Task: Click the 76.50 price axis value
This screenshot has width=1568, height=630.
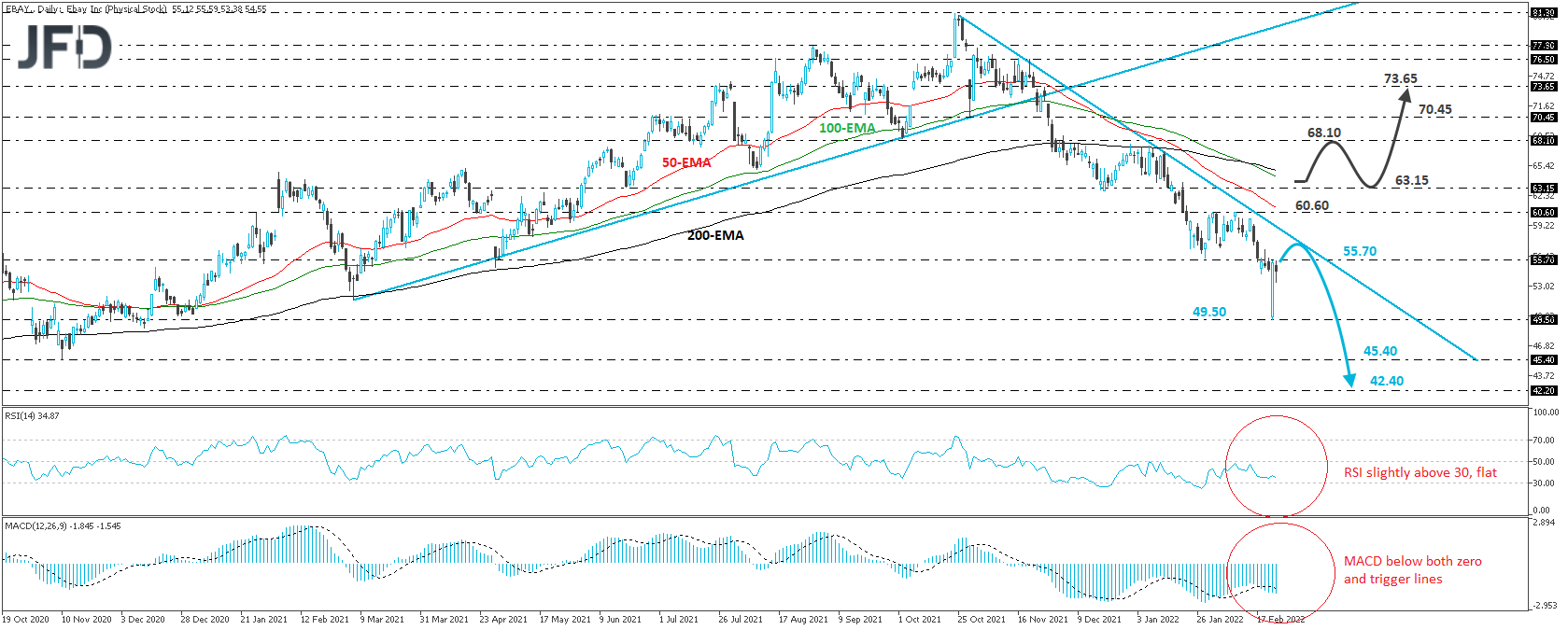Action: point(1544,59)
